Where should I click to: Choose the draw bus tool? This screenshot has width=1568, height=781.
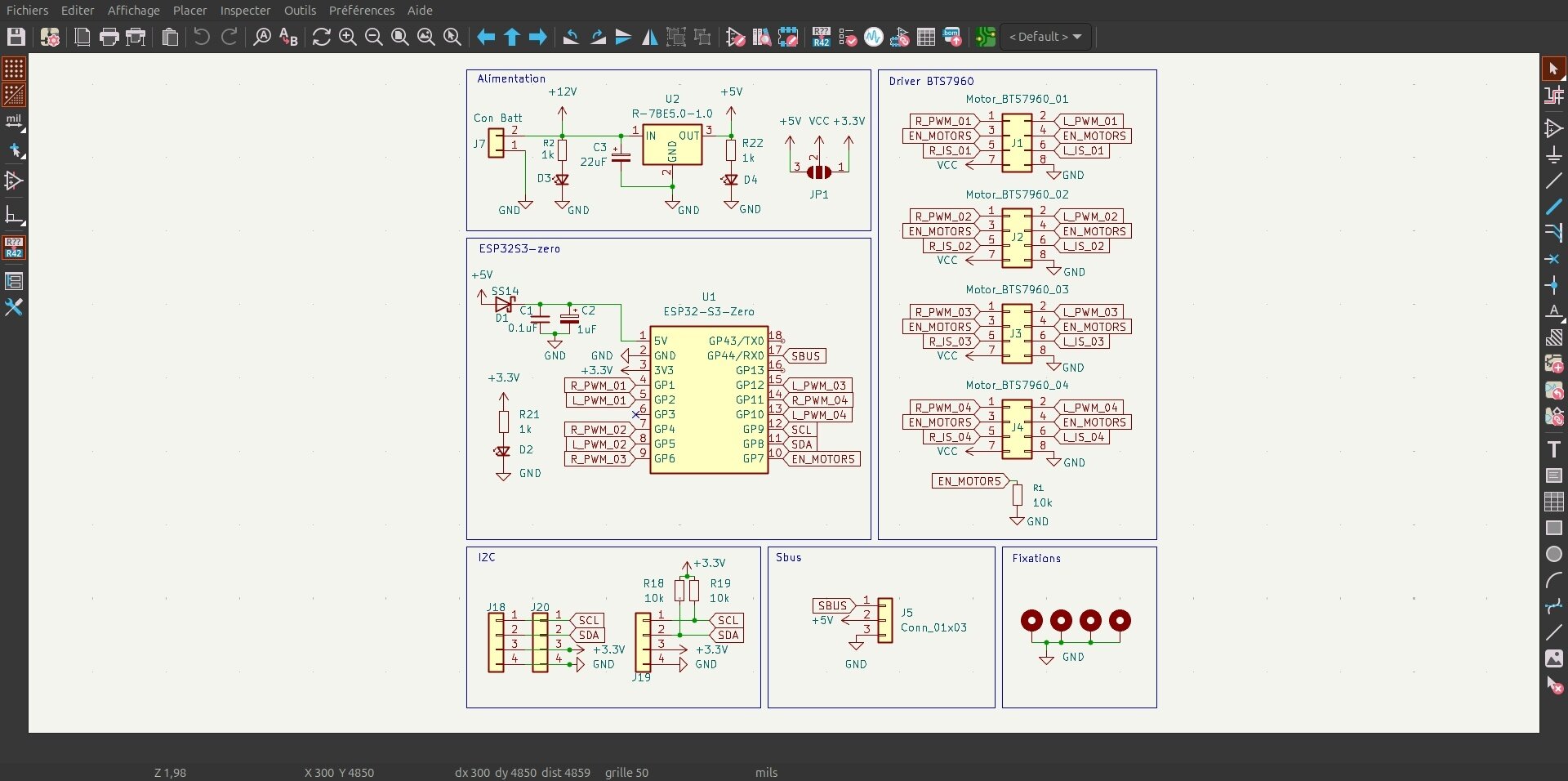[x=1554, y=207]
